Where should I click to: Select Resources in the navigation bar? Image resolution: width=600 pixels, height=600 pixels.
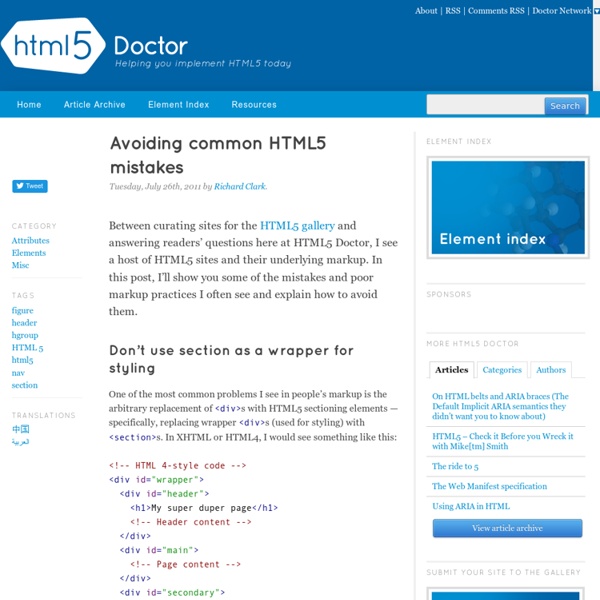[254, 105]
